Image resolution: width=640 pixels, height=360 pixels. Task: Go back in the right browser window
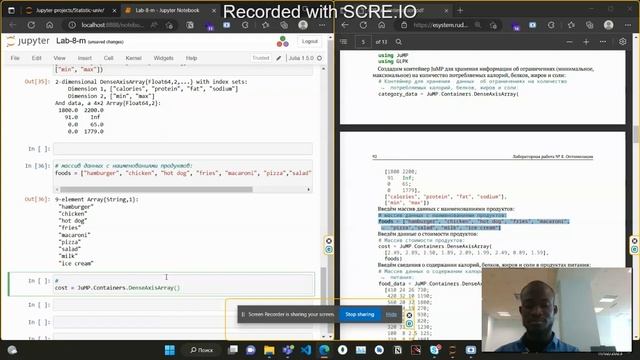coord(345,25)
